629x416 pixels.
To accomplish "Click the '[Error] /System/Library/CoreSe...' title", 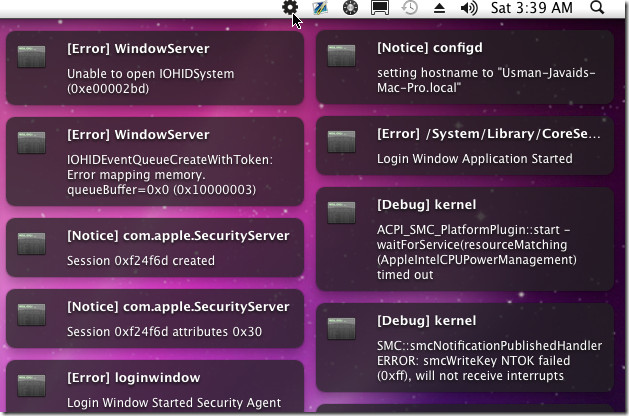I will 489,134.
